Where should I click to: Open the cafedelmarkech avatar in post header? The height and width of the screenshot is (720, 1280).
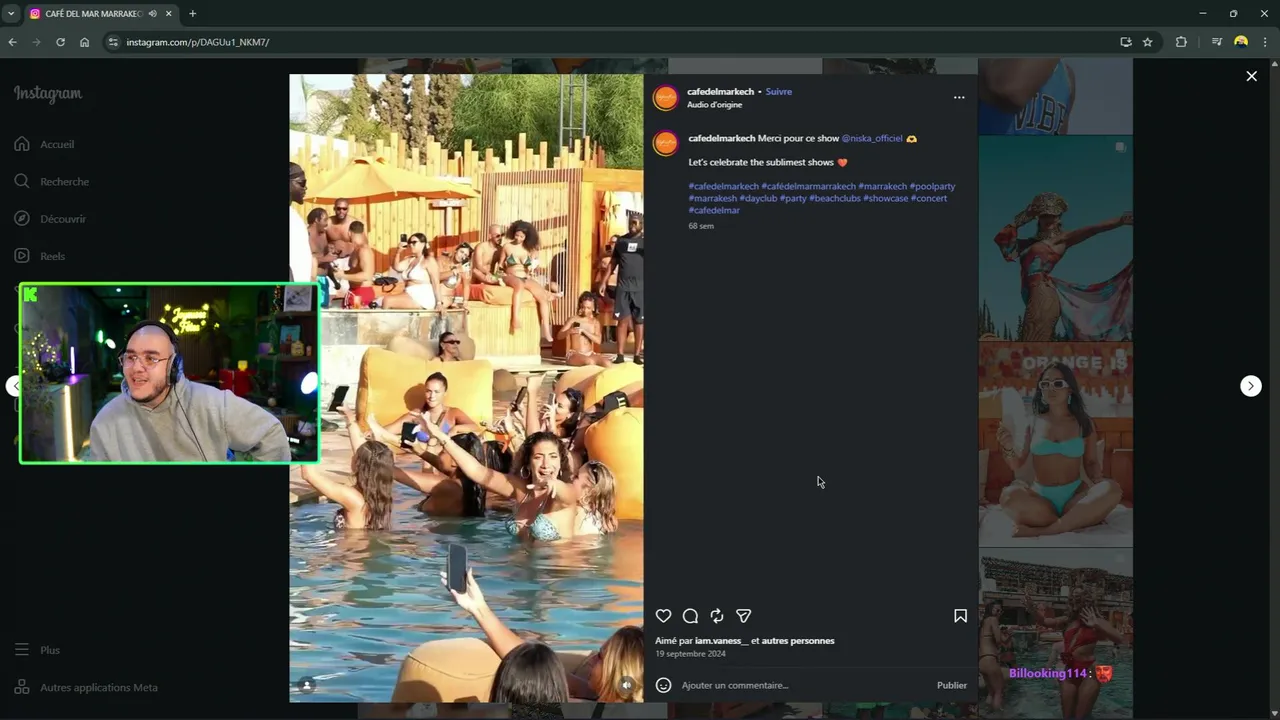tap(666, 98)
